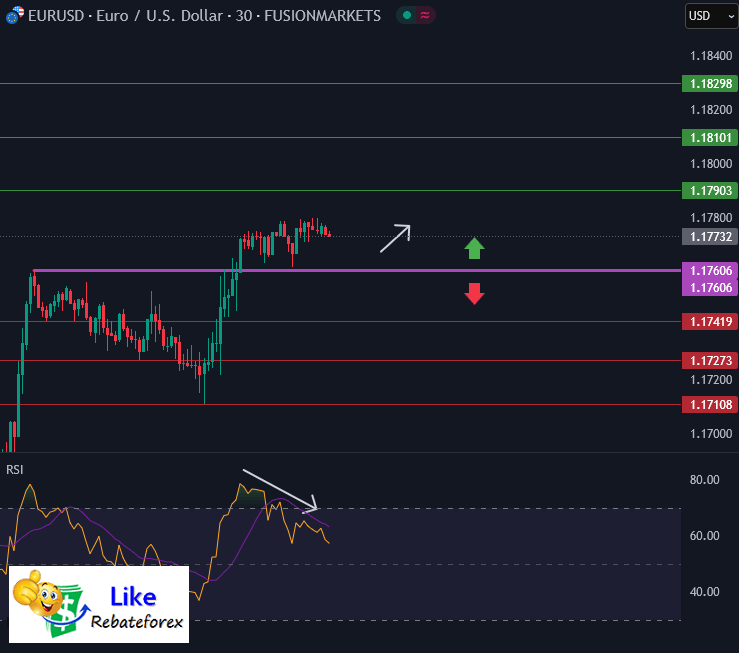The width and height of the screenshot is (739, 653).
Task: Click the 80.00 RSI scale value
Action: pyautogui.click(x=705, y=480)
